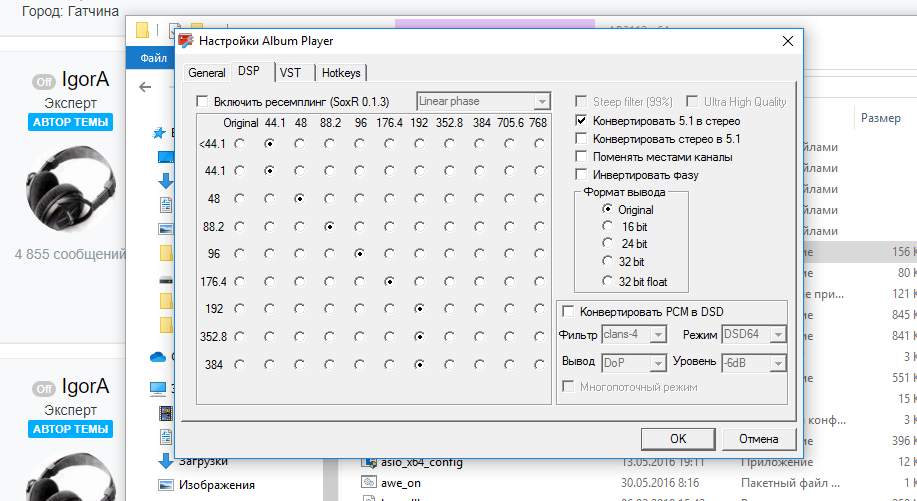The height and width of the screenshot is (501, 917).
Task: Select the 16 bit output format
Action: coord(608,226)
